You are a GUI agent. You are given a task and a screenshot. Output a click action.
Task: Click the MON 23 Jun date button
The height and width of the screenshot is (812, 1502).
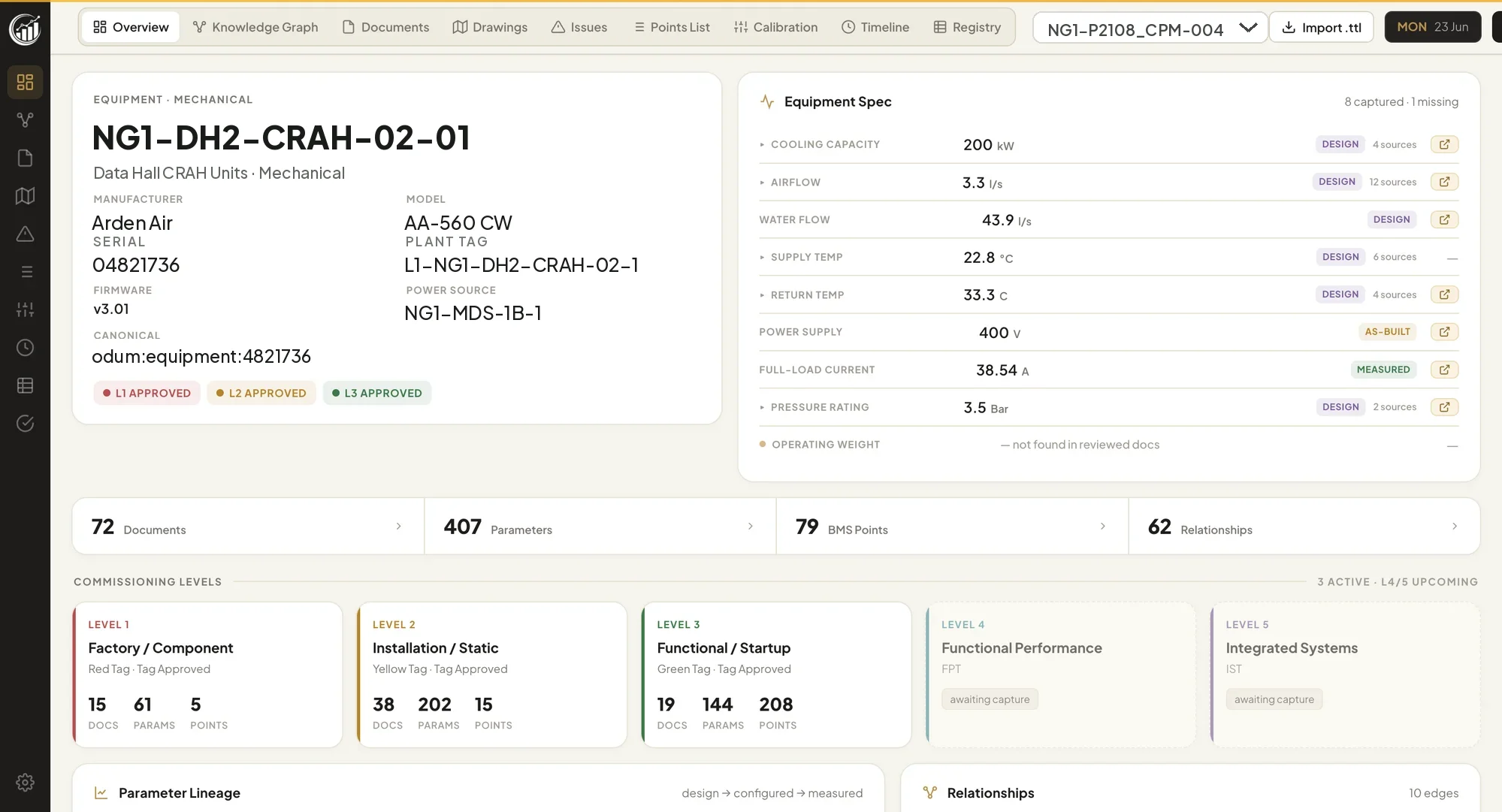pyautogui.click(x=1433, y=27)
